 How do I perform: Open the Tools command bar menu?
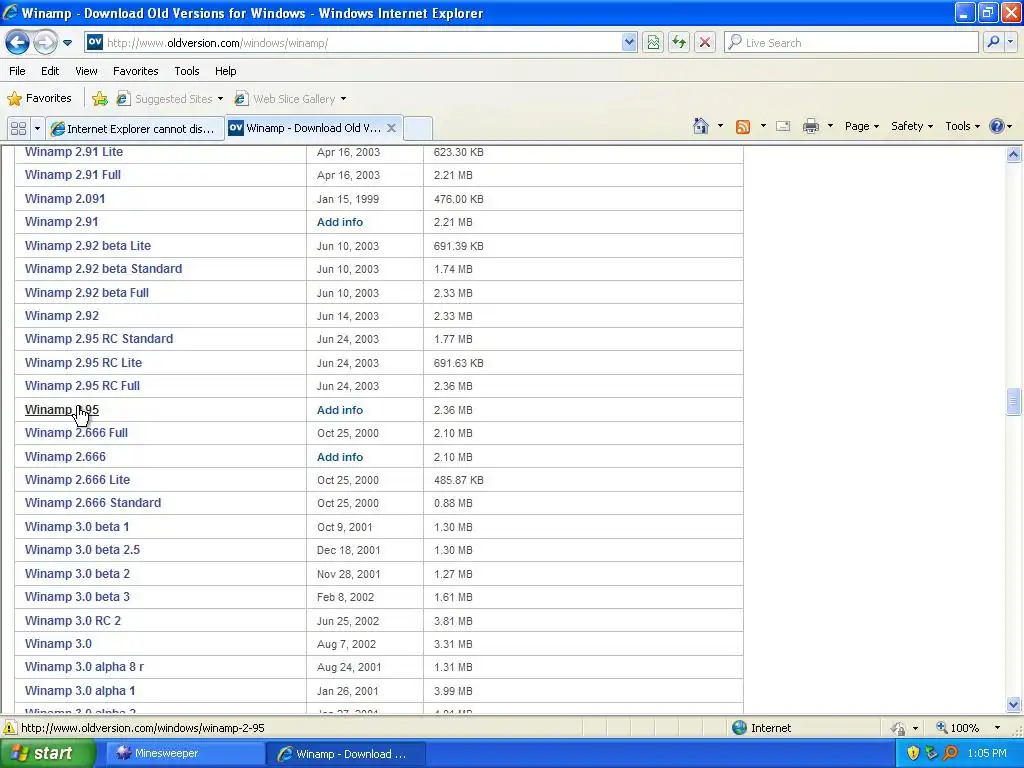962,126
